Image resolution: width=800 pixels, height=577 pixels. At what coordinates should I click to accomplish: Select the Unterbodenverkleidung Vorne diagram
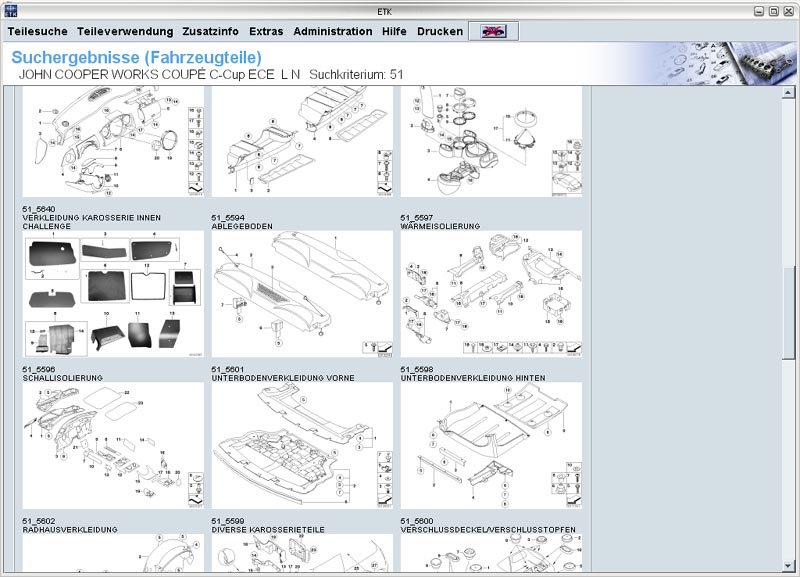(x=302, y=447)
